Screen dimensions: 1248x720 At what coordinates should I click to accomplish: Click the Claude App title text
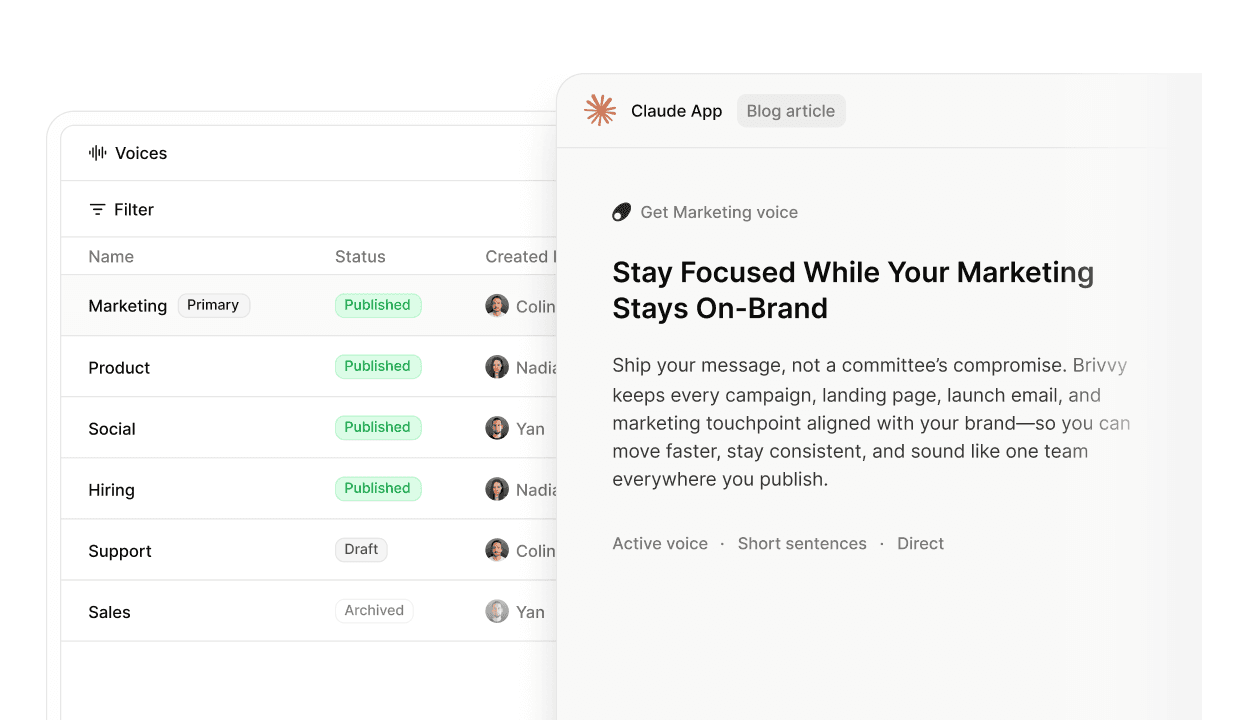coord(676,111)
